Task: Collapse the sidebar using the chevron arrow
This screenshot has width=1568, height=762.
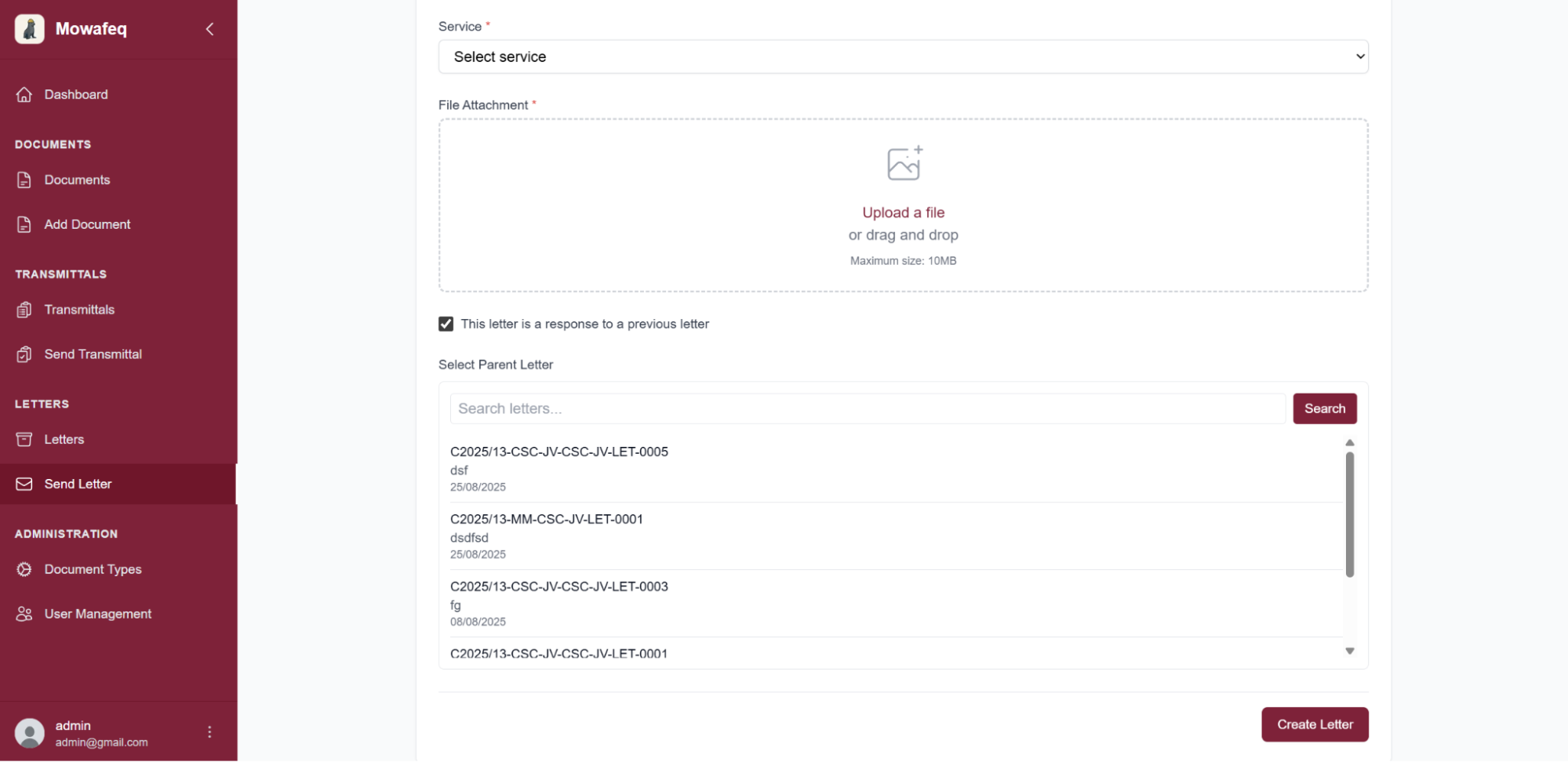Action: (x=209, y=29)
